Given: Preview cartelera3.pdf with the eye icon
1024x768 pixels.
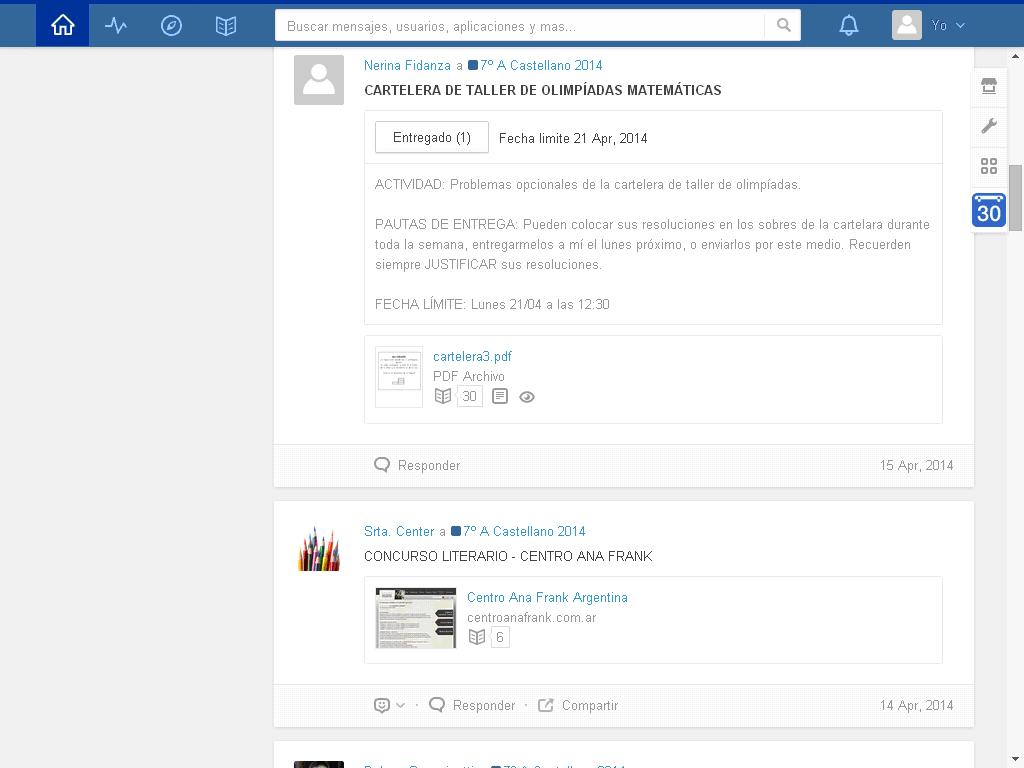Looking at the screenshot, I should coord(526,397).
